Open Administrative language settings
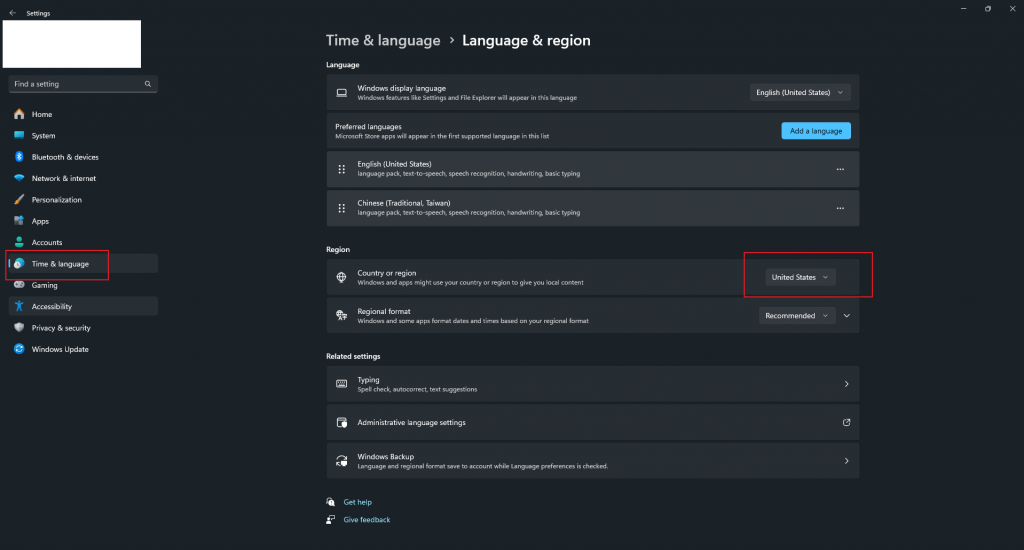The height and width of the screenshot is (550, 1024). pyautogui.click(x=592, y=423)
